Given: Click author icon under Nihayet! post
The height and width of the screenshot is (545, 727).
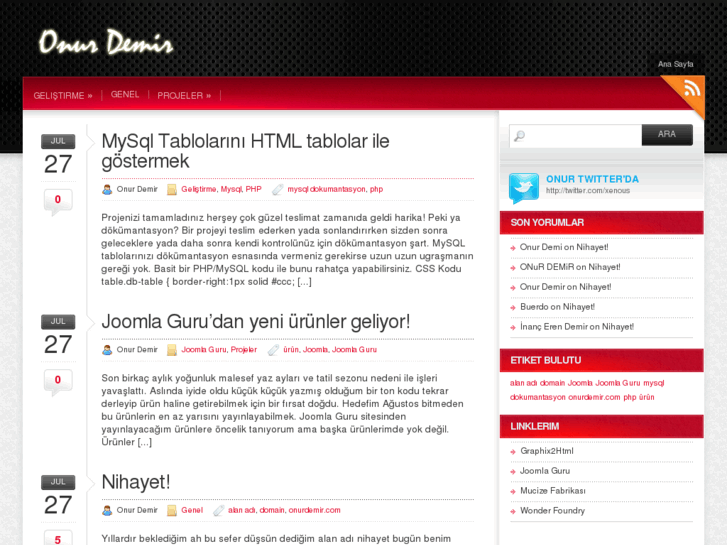Looking at the screenshot, I should tap(107, 510).
